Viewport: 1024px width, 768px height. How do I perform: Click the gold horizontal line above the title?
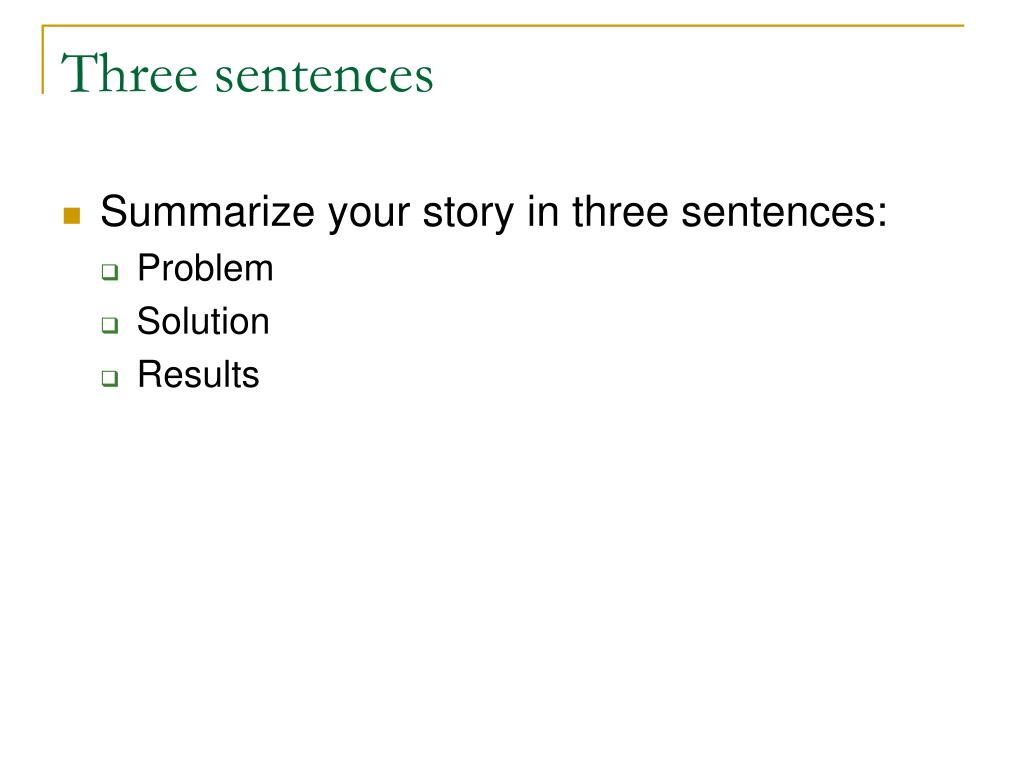pos(503,25)
